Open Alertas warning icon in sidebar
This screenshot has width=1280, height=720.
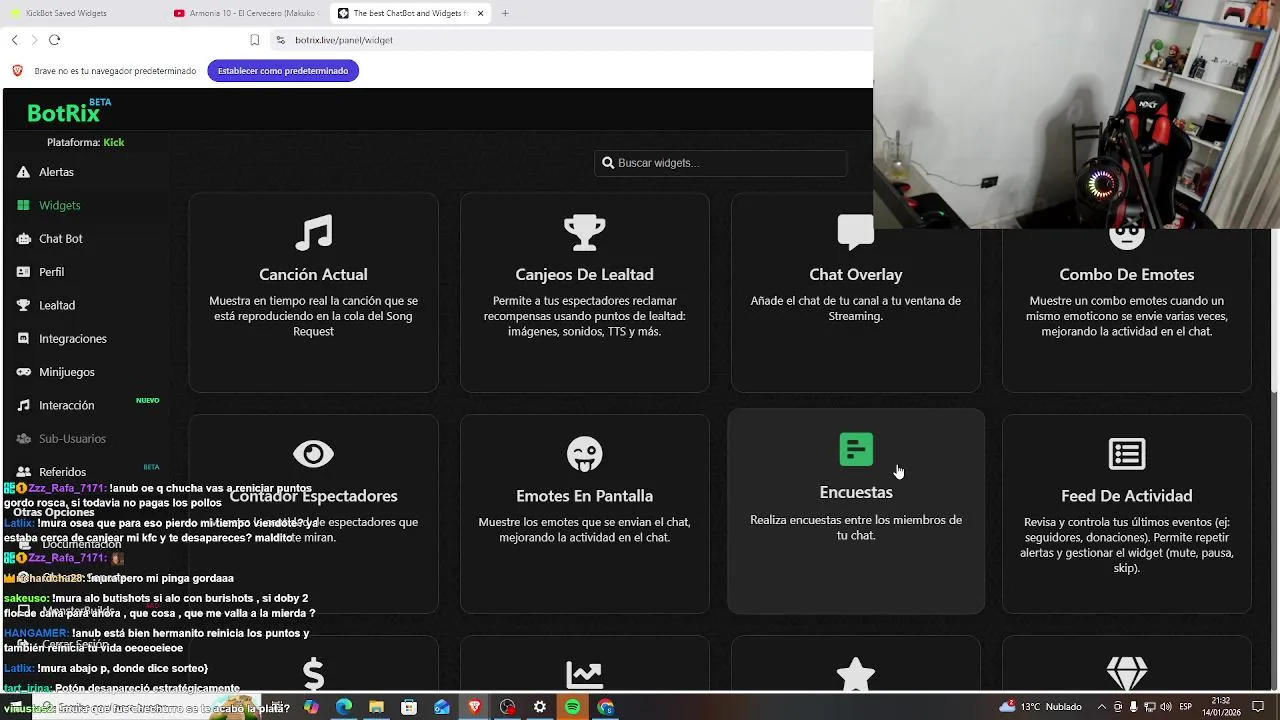tap(23, 172)
